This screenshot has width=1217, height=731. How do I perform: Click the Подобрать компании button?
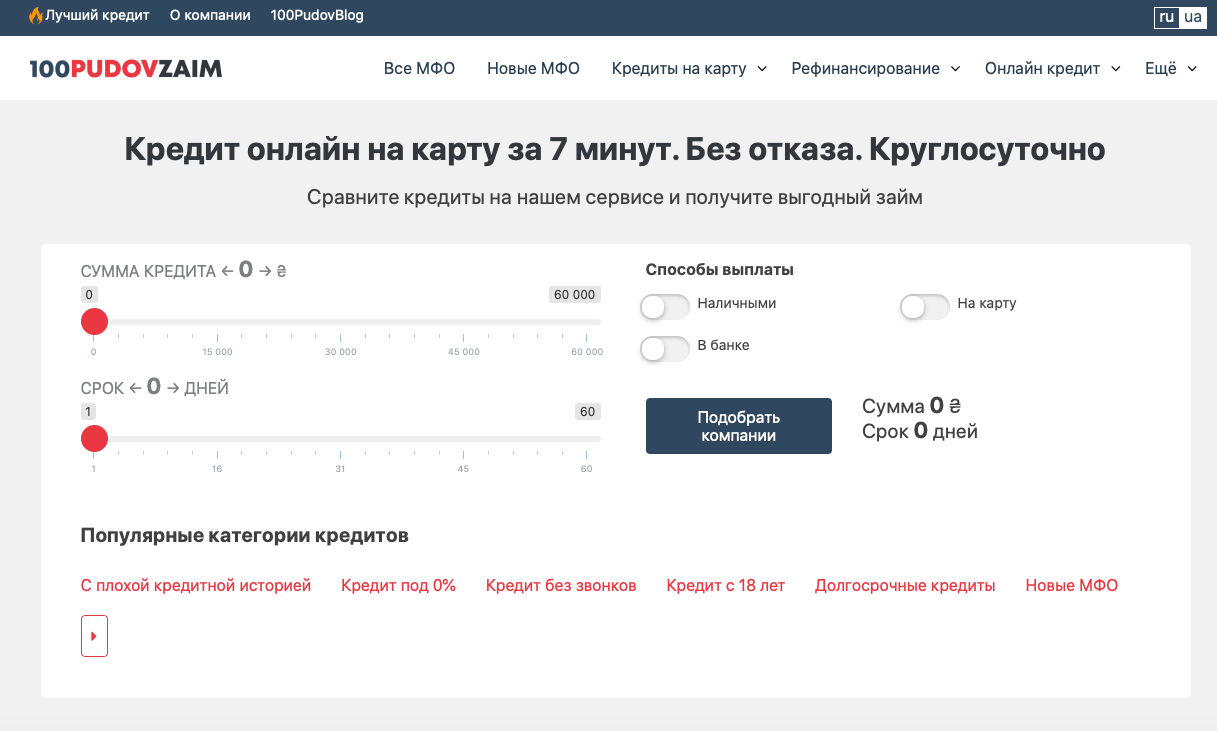739,426
